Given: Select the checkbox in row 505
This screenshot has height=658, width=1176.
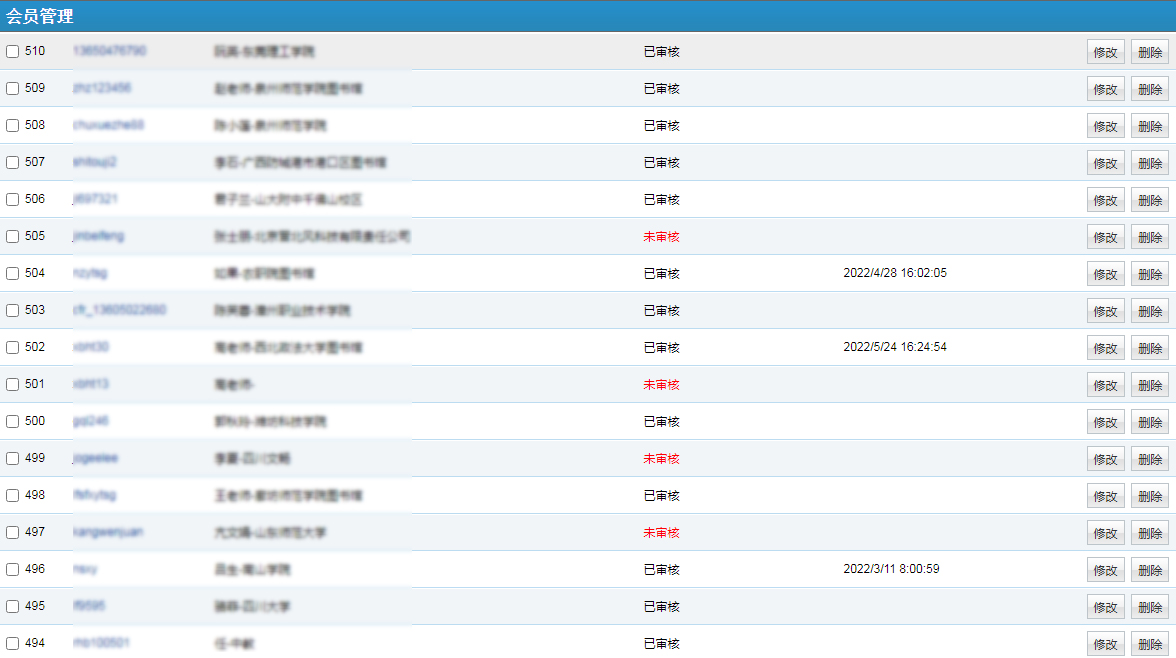Looking at the screenshot, I should [13, 237].
